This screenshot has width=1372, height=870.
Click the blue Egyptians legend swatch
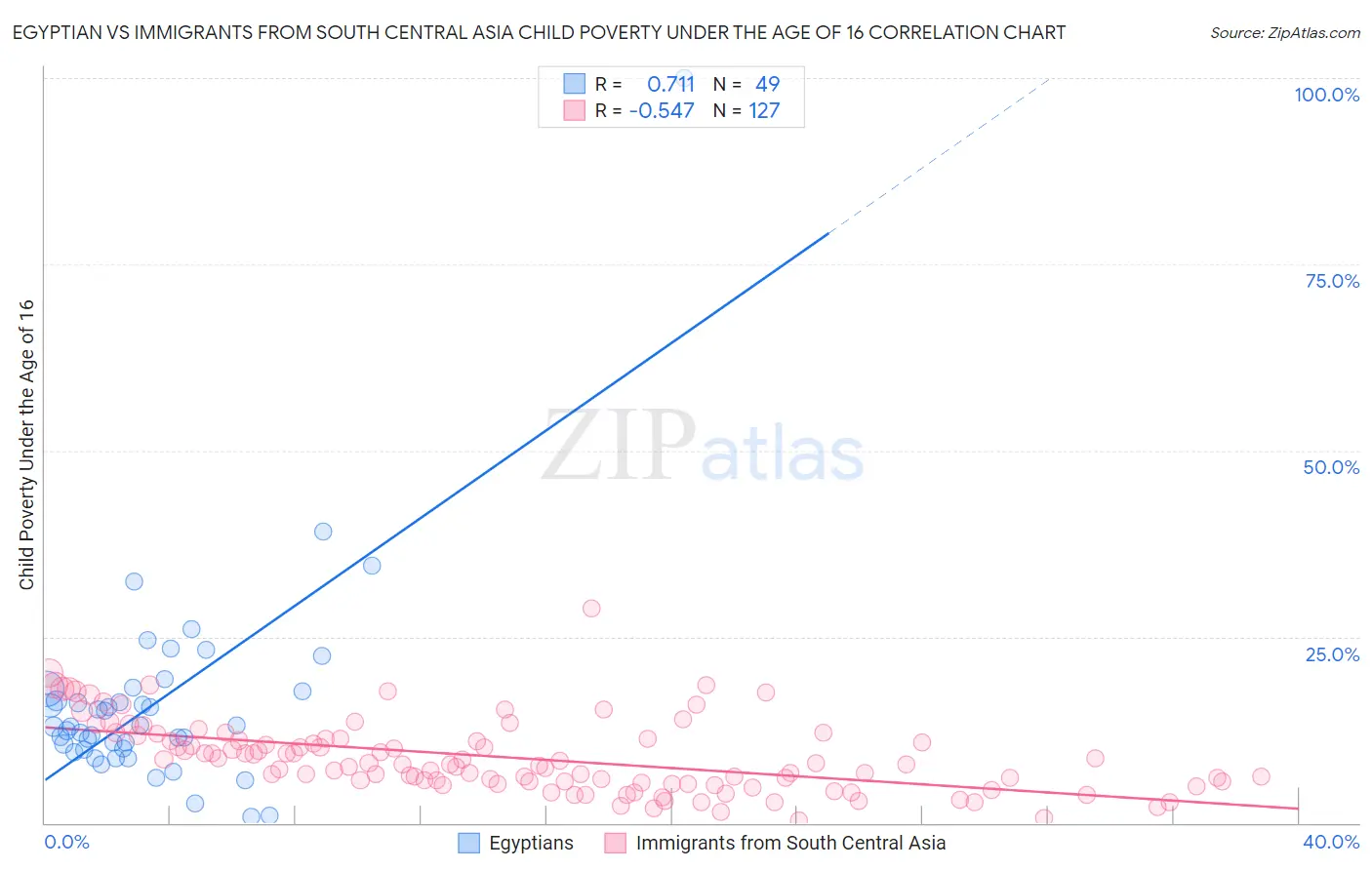[468, 843]
